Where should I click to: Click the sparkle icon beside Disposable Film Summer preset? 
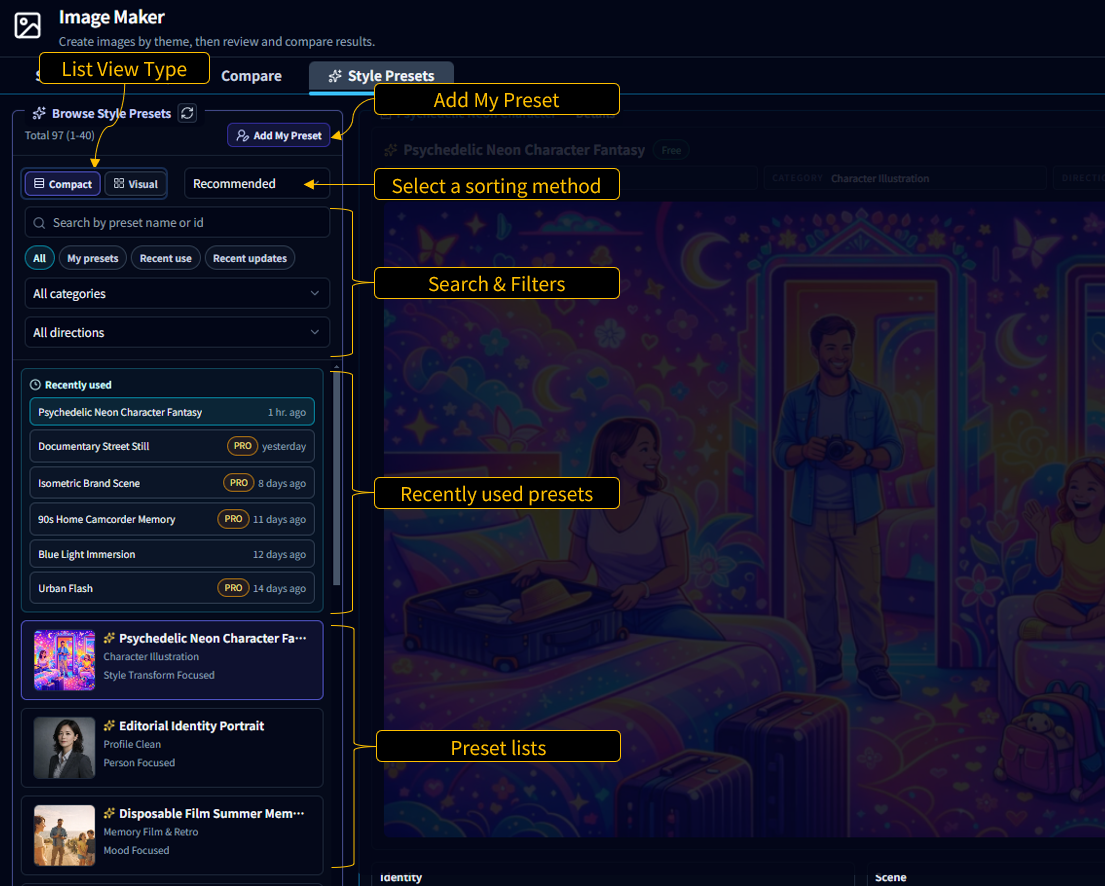[x=111, y=813]
